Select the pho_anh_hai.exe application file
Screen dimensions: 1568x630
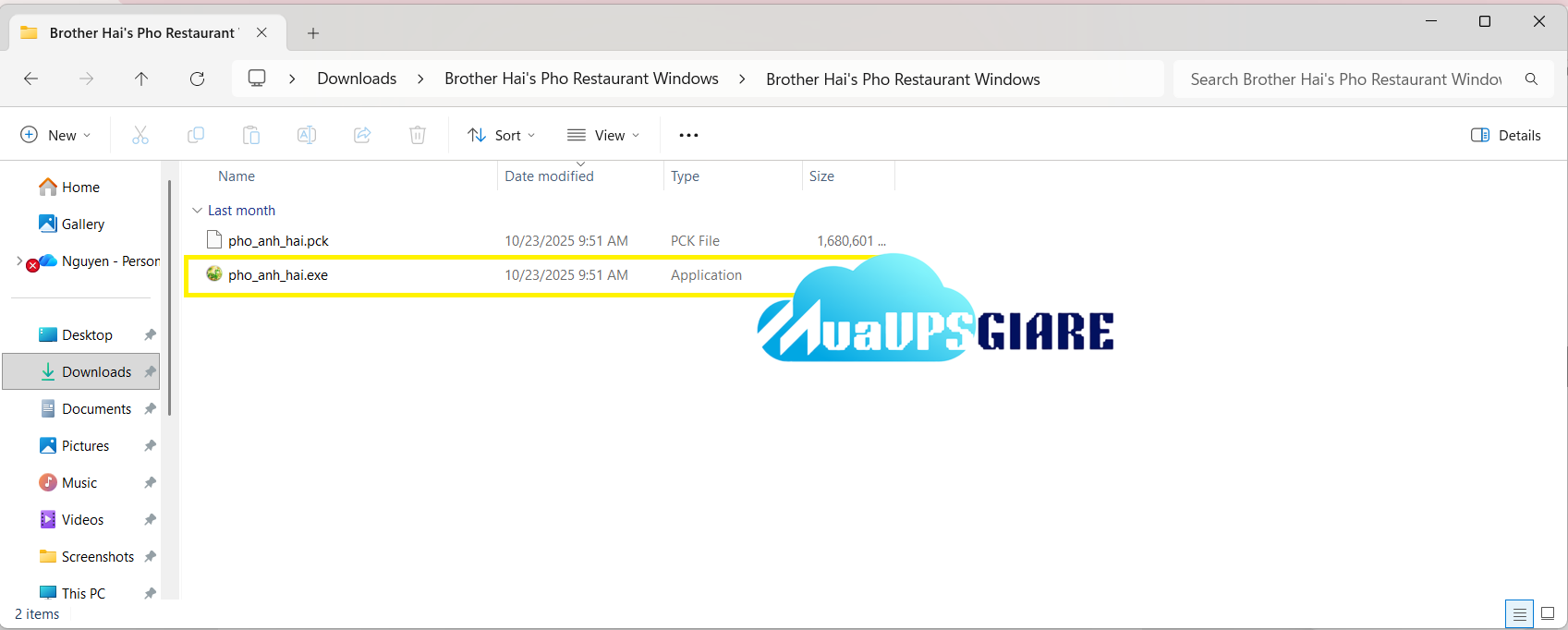tap(278, 275)
